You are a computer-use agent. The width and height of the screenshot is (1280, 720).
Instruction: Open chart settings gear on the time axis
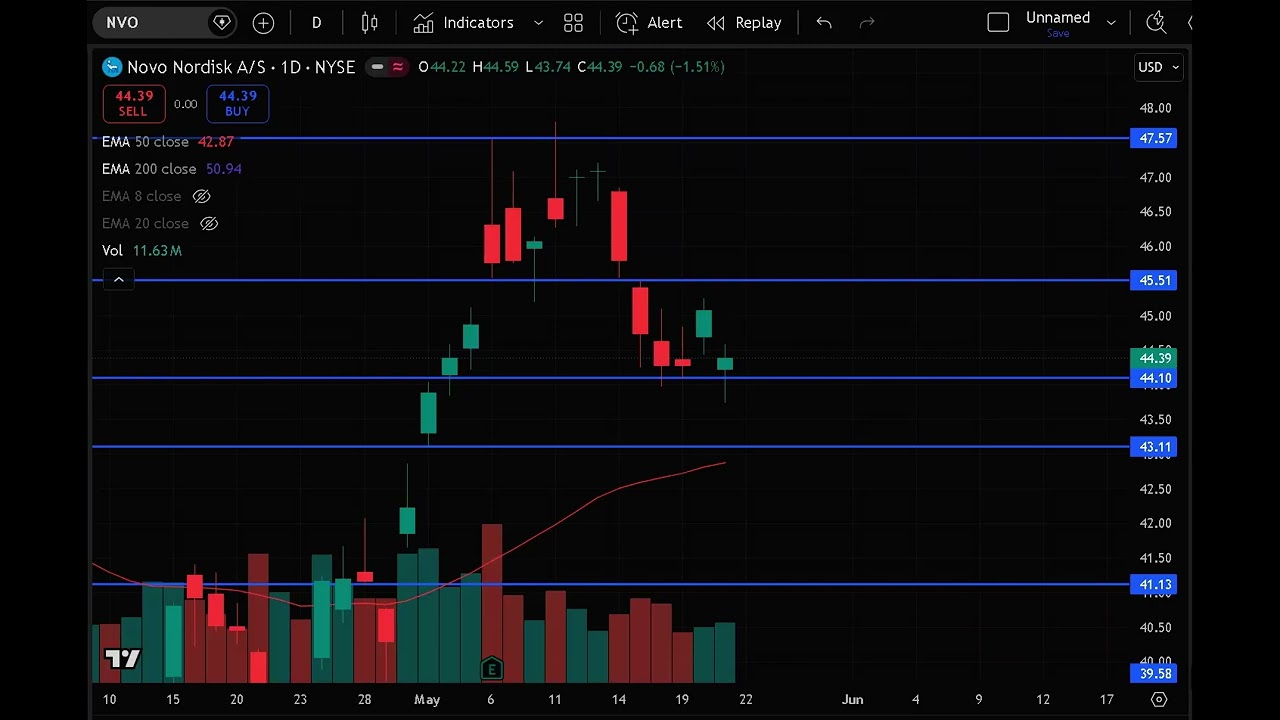(x=1159, y=699)
